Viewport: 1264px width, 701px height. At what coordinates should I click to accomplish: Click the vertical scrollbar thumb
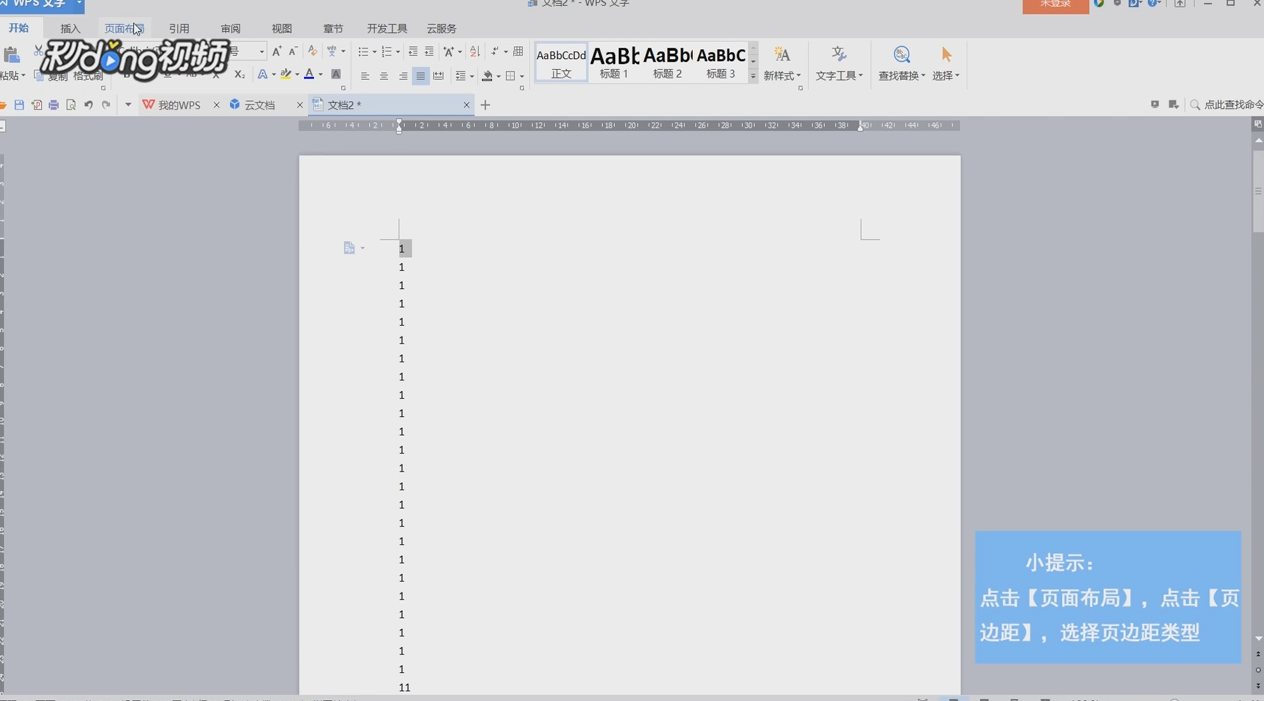[x=1258, y=192]
